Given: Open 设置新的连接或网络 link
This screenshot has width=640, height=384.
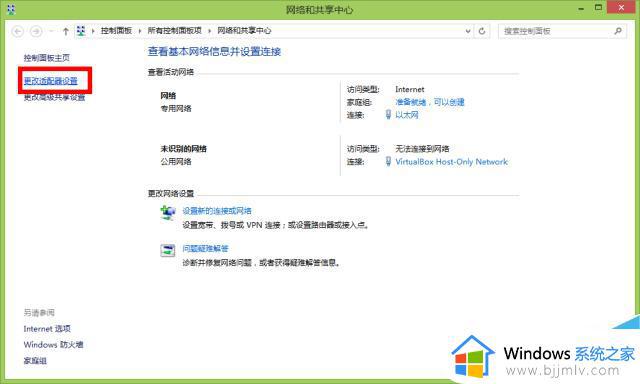Looking at the screenshot, I should coord(217,211).
